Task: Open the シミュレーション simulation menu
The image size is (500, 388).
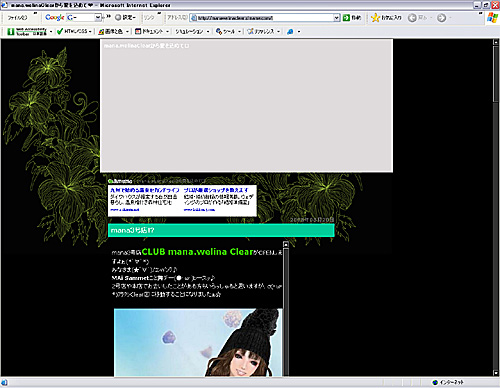Action: tap(192, 31)
